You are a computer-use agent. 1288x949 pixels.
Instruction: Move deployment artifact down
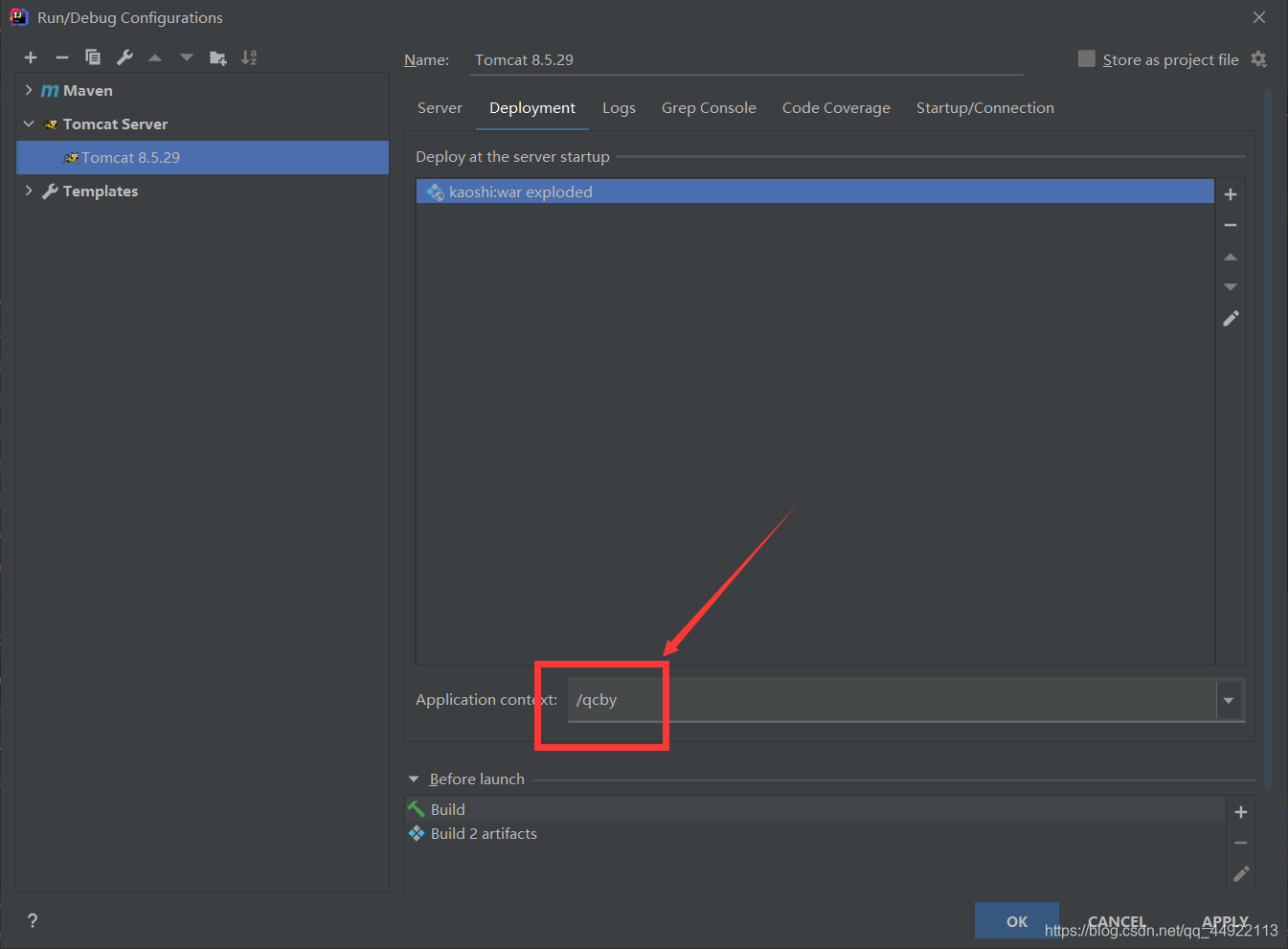pyautogui.click(x=1231, y=287)
